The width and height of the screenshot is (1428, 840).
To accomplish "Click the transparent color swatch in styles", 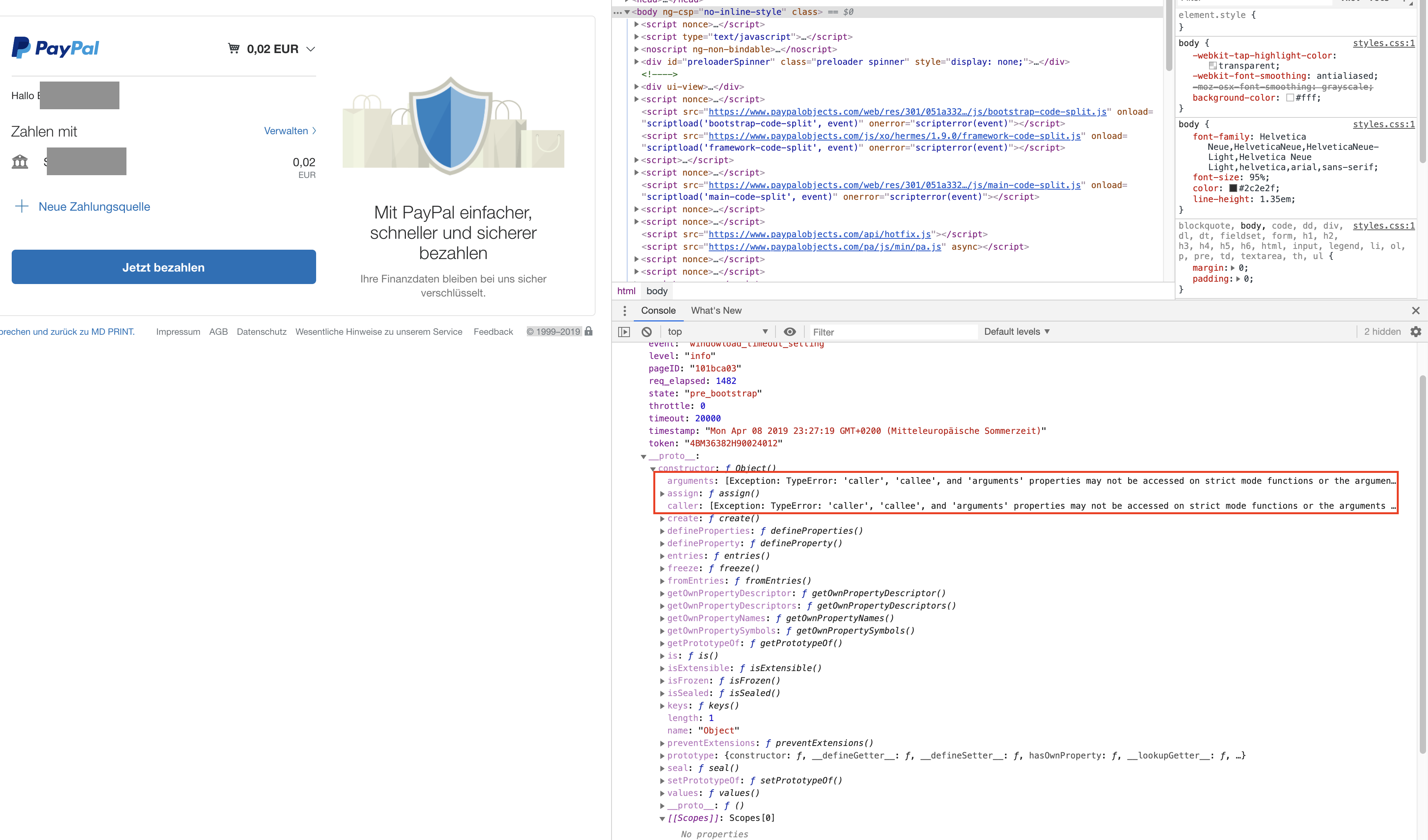I will 1213,66.
